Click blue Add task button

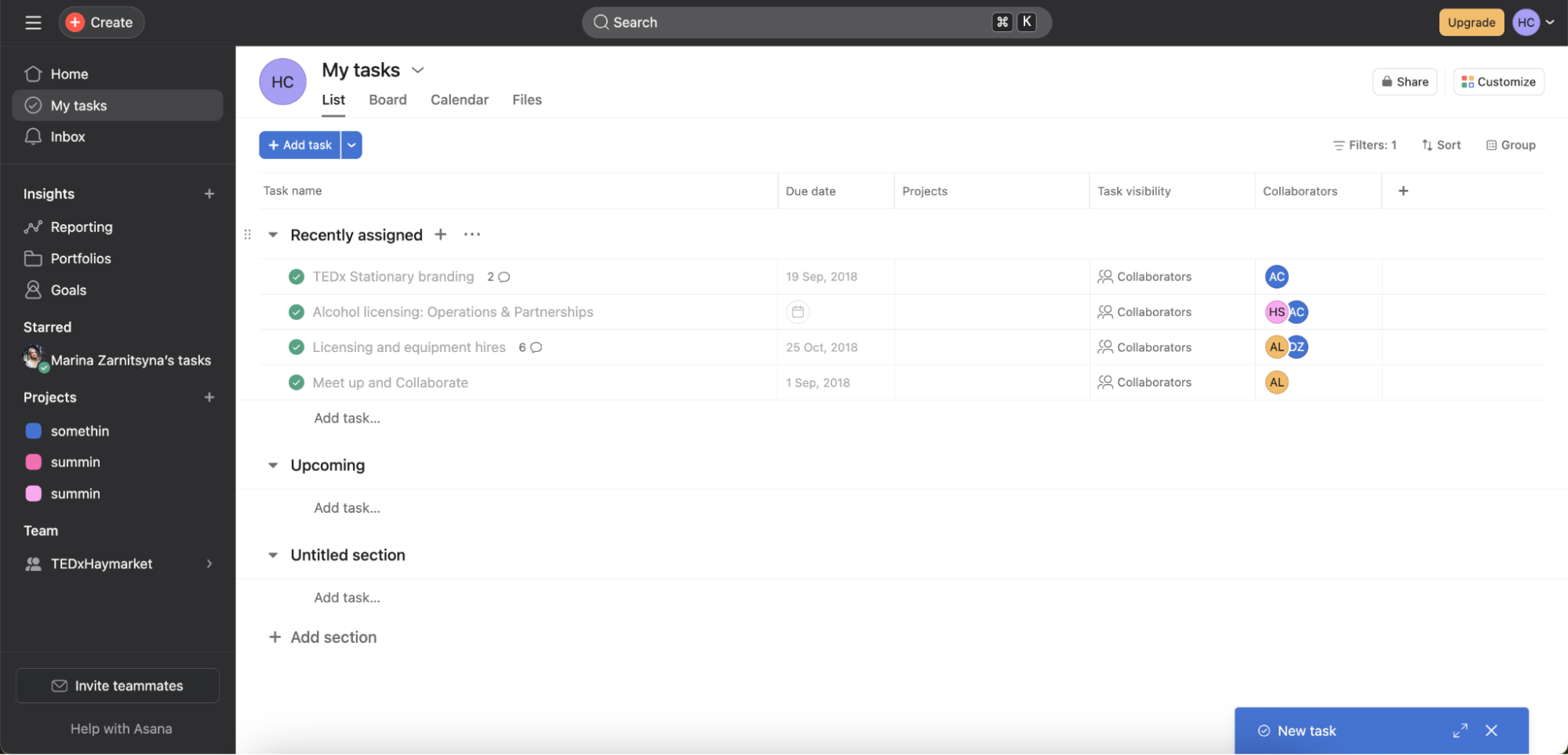(300, 145)
